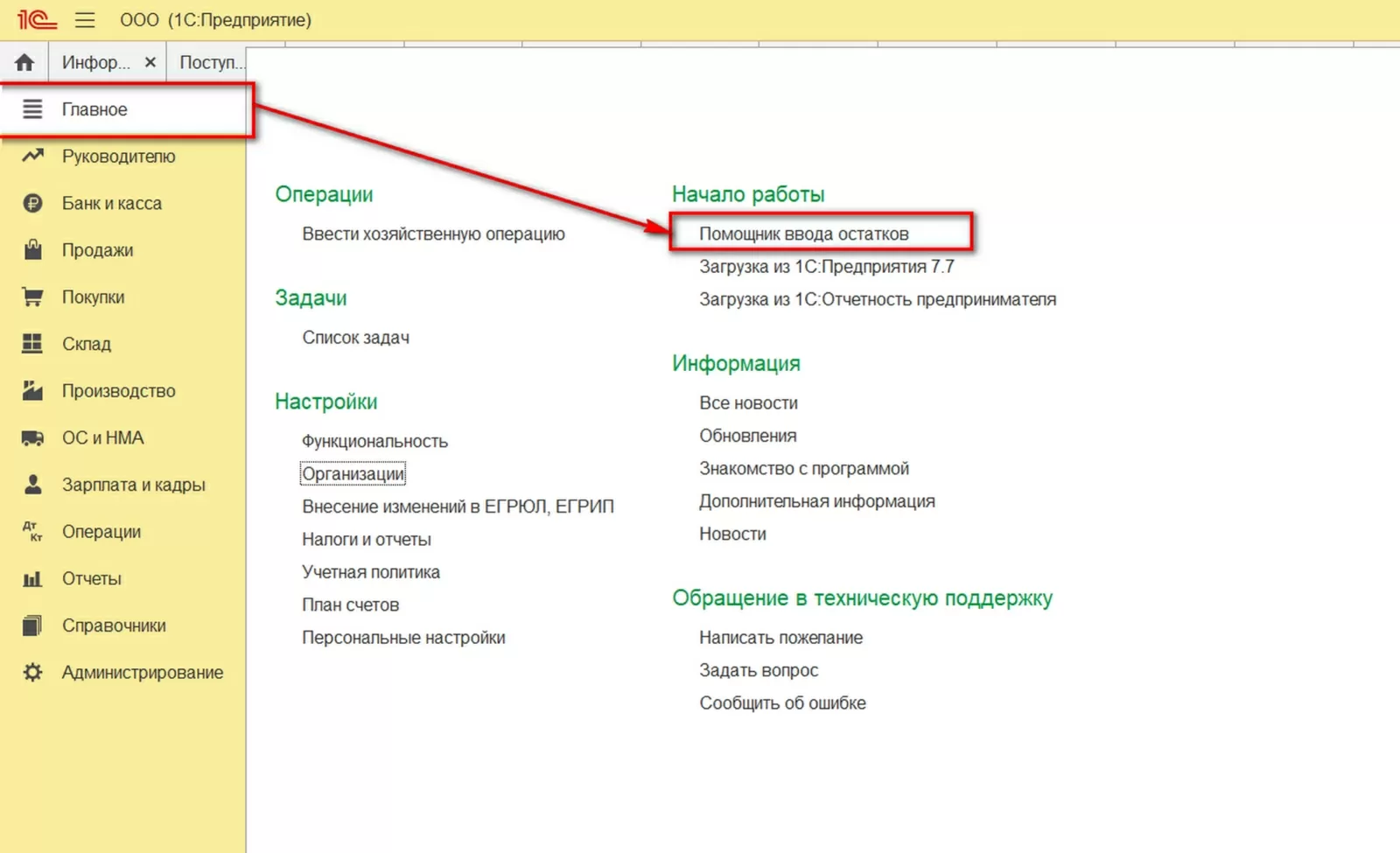This screenshot has width=1400, height=853.
Task: Click the Руководителю chart icon
Action: click(32, 156)
